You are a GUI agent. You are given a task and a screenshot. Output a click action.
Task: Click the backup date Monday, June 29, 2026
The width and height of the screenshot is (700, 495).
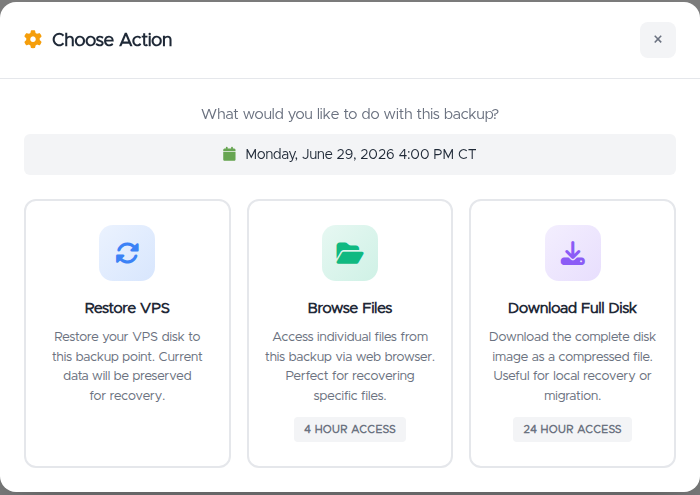[361, 154]
